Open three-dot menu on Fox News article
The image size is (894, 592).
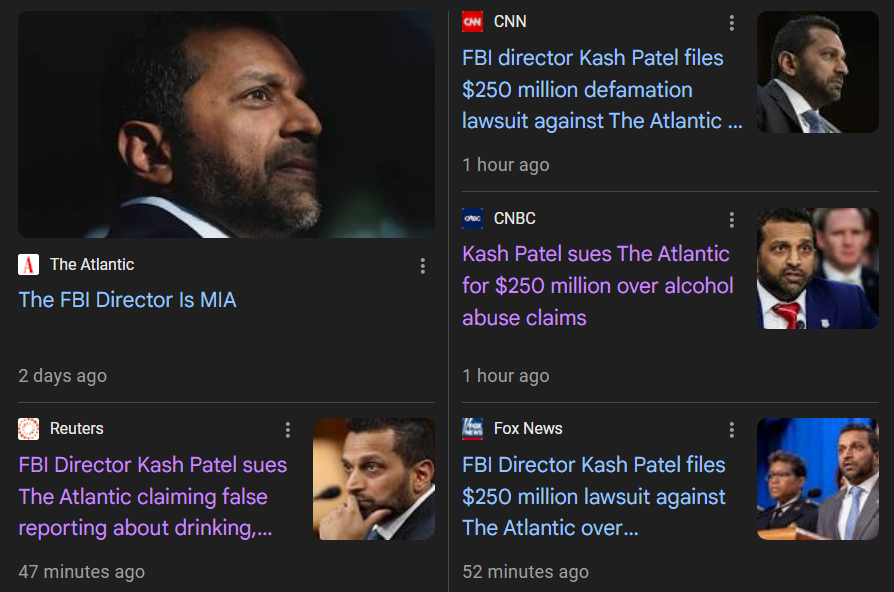pyautogui.click(x=732, y=430)
